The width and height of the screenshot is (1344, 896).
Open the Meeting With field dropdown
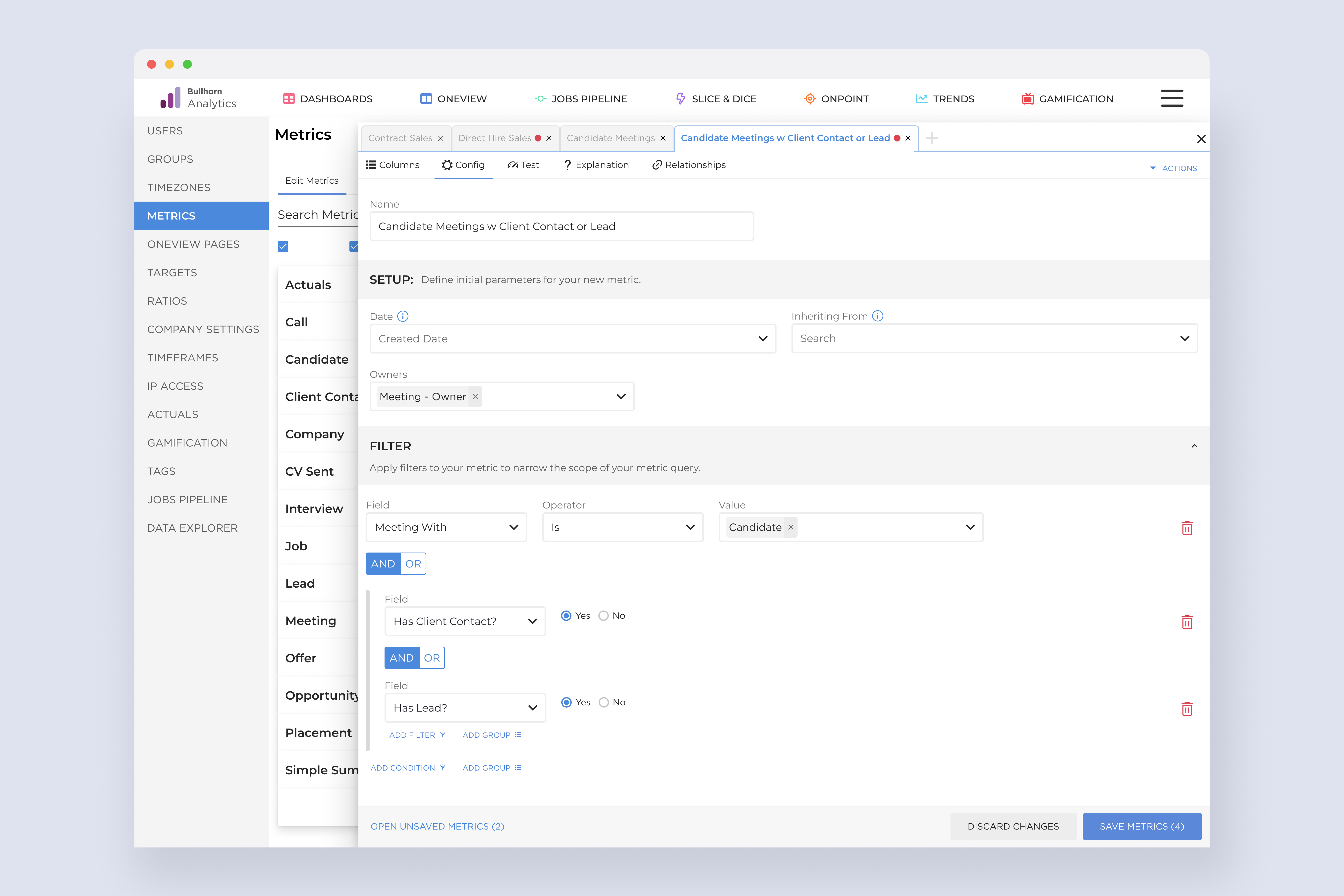[x=446, y=527]
